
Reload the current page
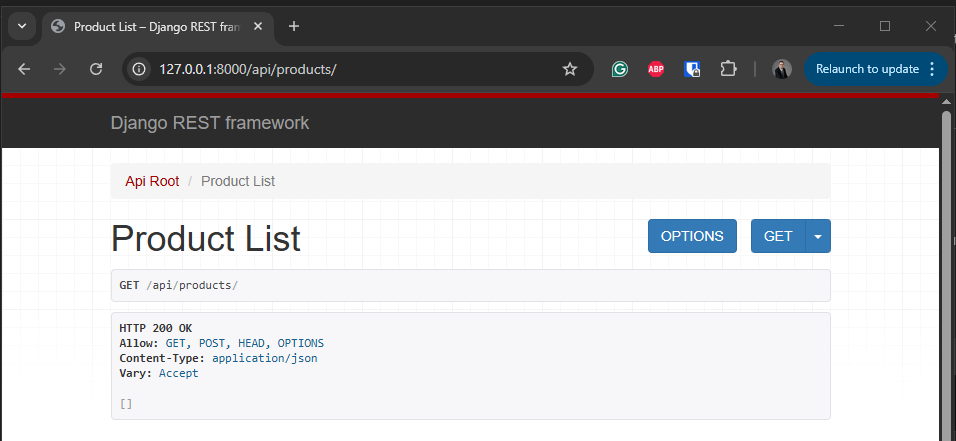pos(96,70)
